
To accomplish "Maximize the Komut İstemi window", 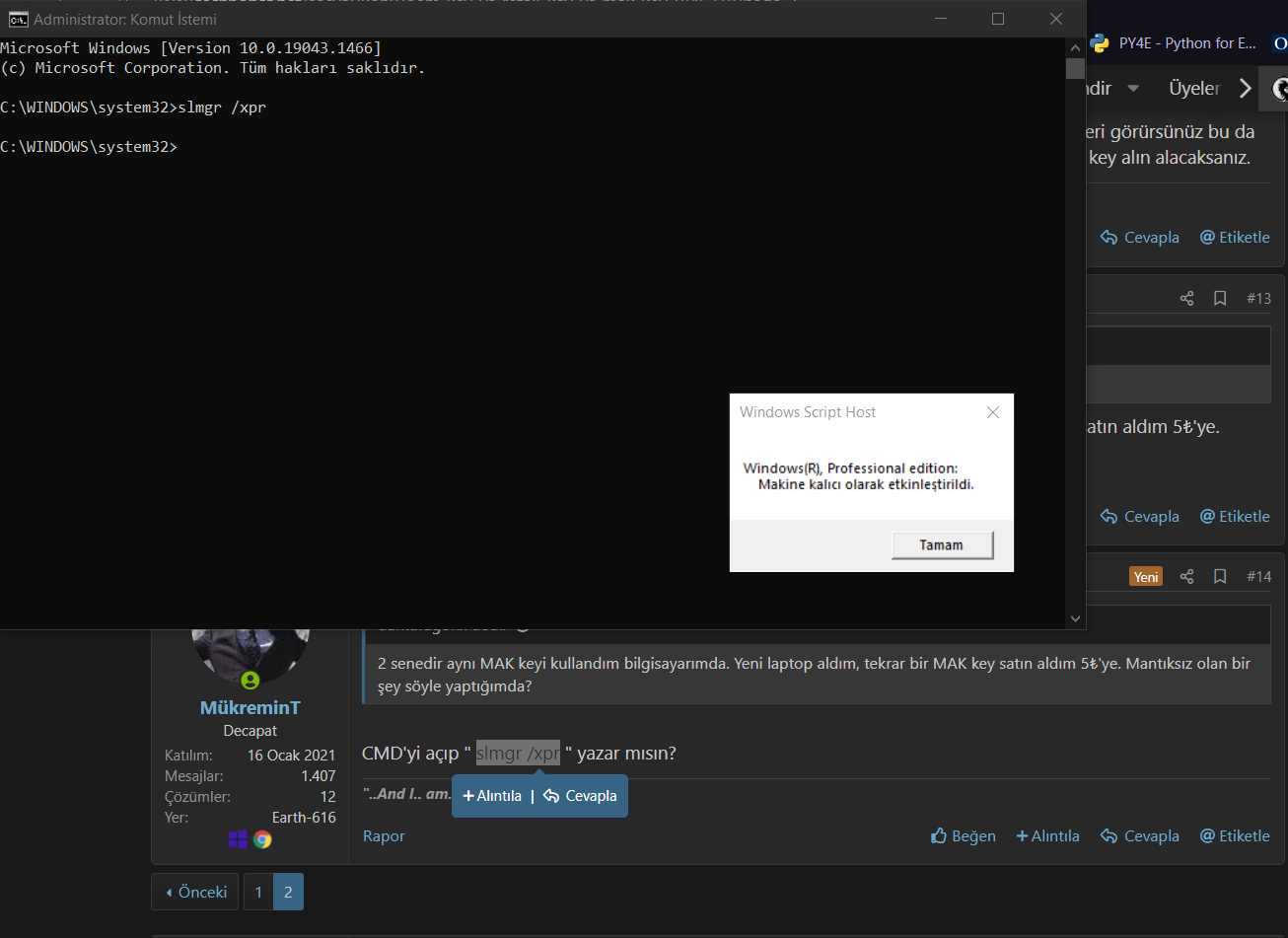I will (x=998, y=19).
